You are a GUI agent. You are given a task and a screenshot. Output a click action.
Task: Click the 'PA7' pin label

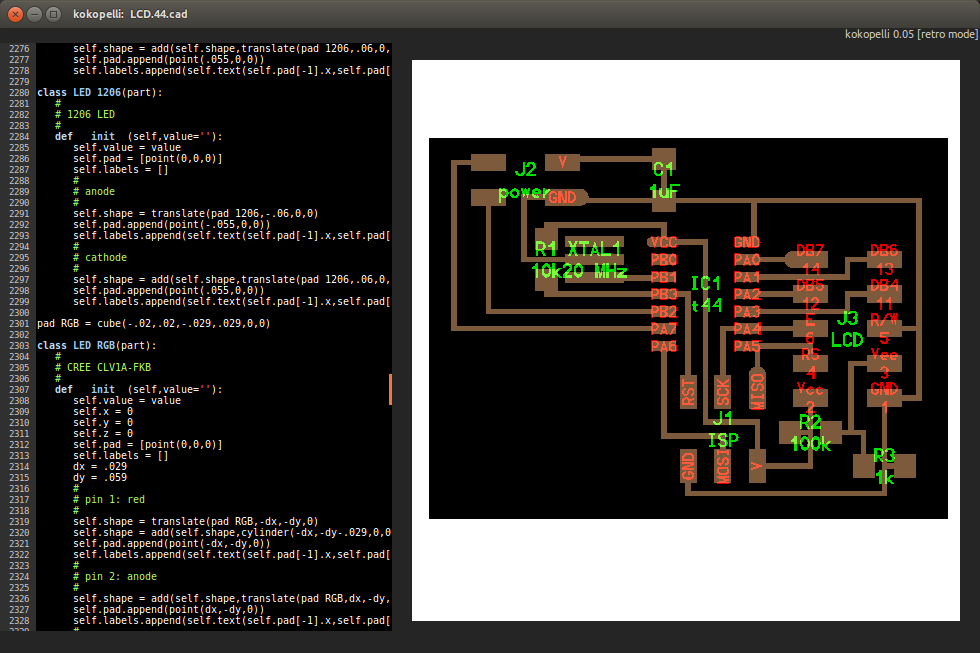pos(663,329)
